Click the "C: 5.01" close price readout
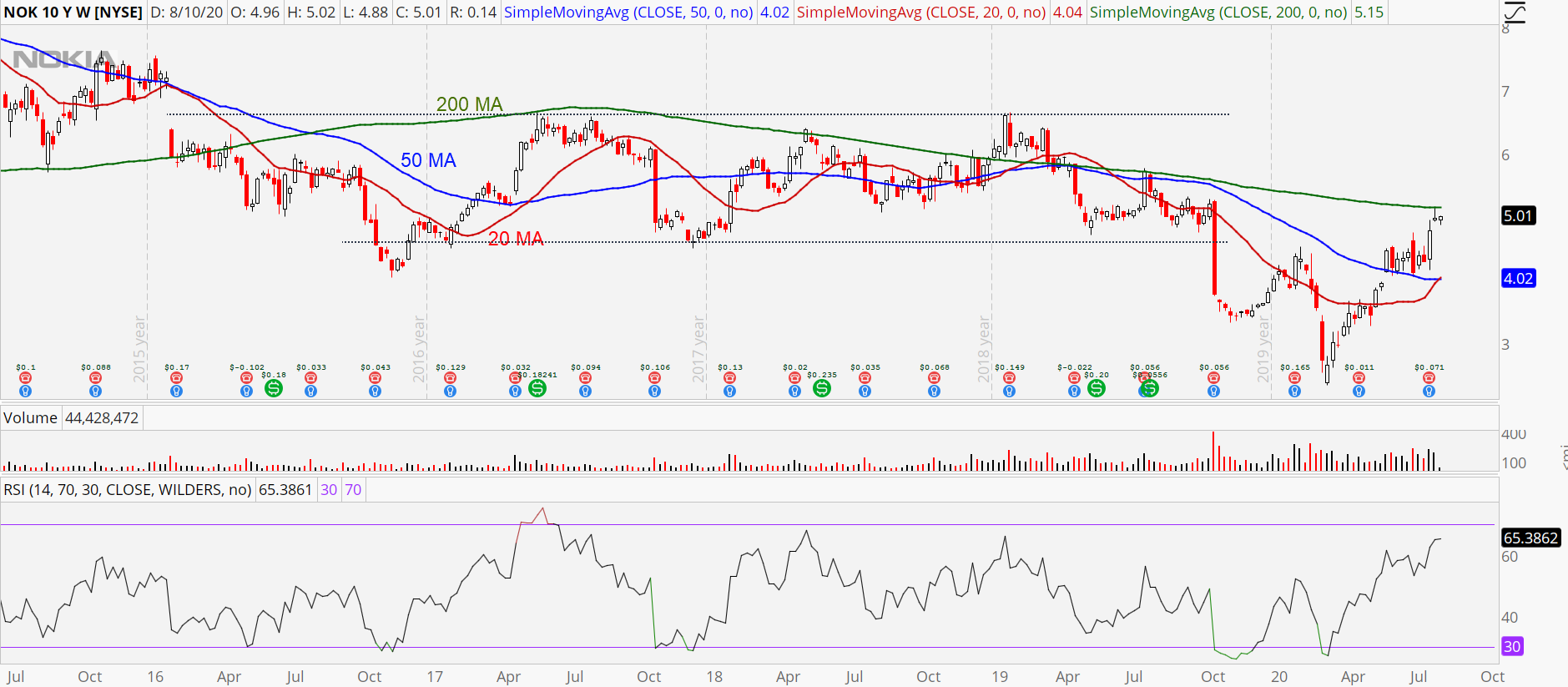This screenshot has width=1568, height=687. pos(418,13)
